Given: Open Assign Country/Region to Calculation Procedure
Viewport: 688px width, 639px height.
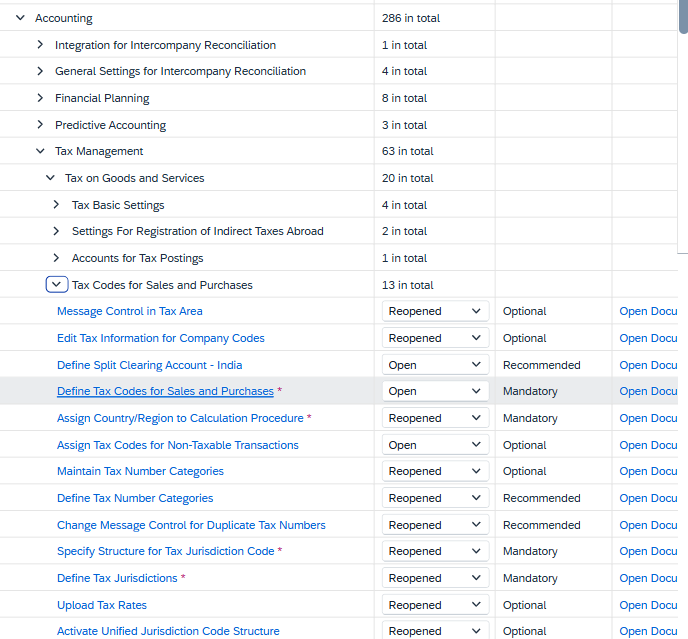Looking at the screenshot, I should [x=180, y=418].
